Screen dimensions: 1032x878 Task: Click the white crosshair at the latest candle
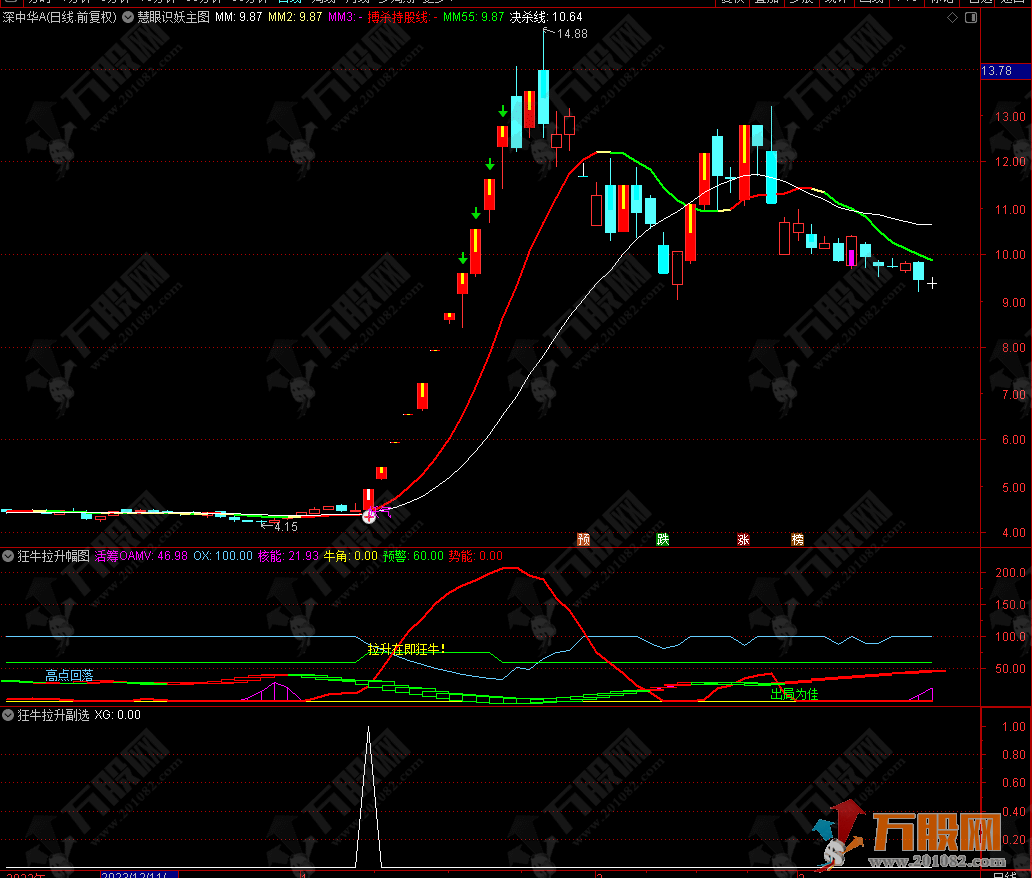click(x=932, y=284)
